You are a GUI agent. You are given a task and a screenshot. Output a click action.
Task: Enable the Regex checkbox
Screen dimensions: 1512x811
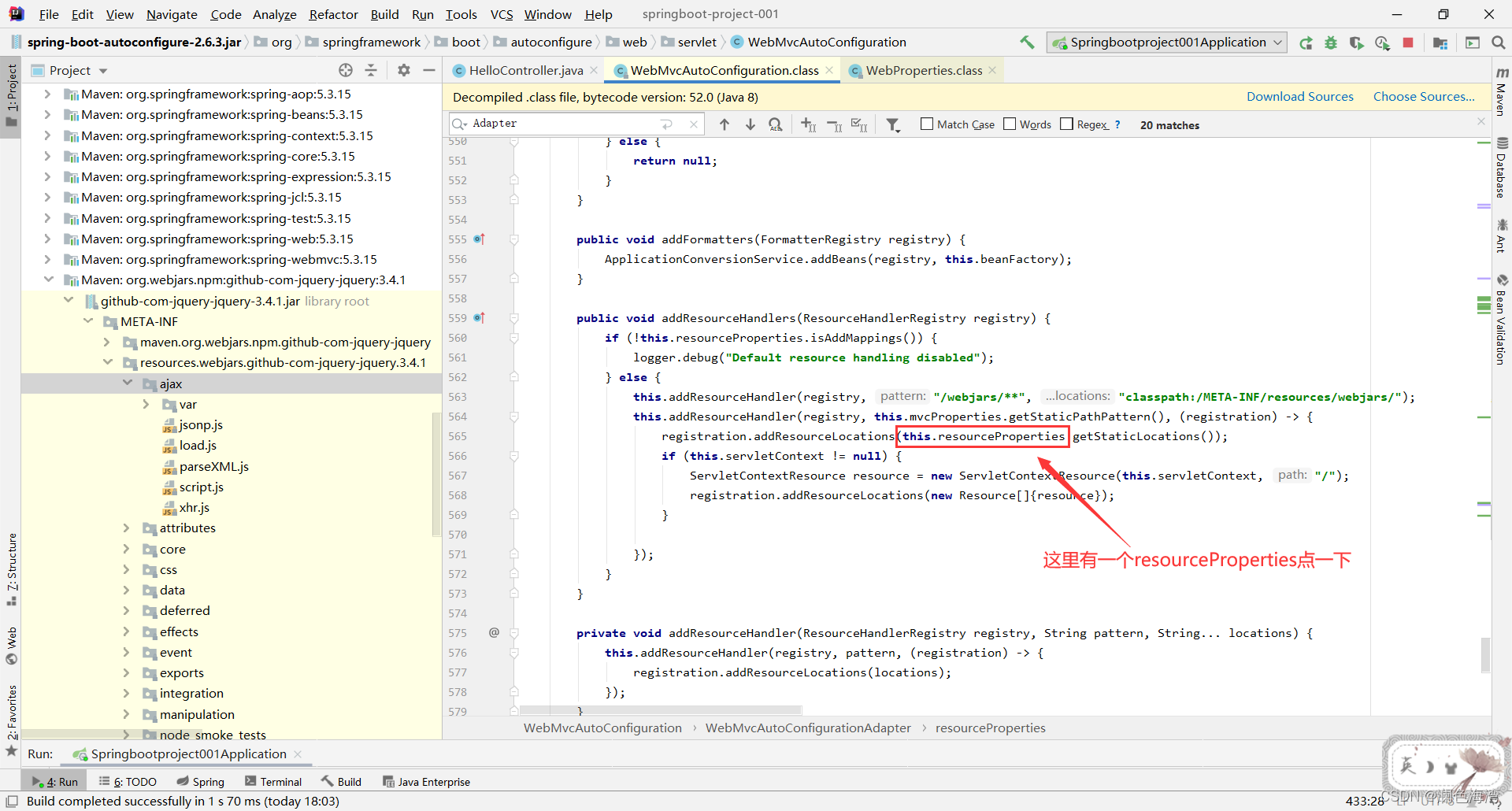[x=1067, y=124]
